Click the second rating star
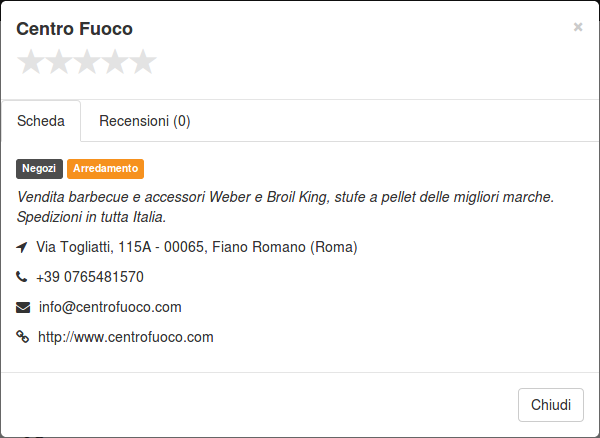The width and height of the screenshot is (600, 438). click(59, 62)
